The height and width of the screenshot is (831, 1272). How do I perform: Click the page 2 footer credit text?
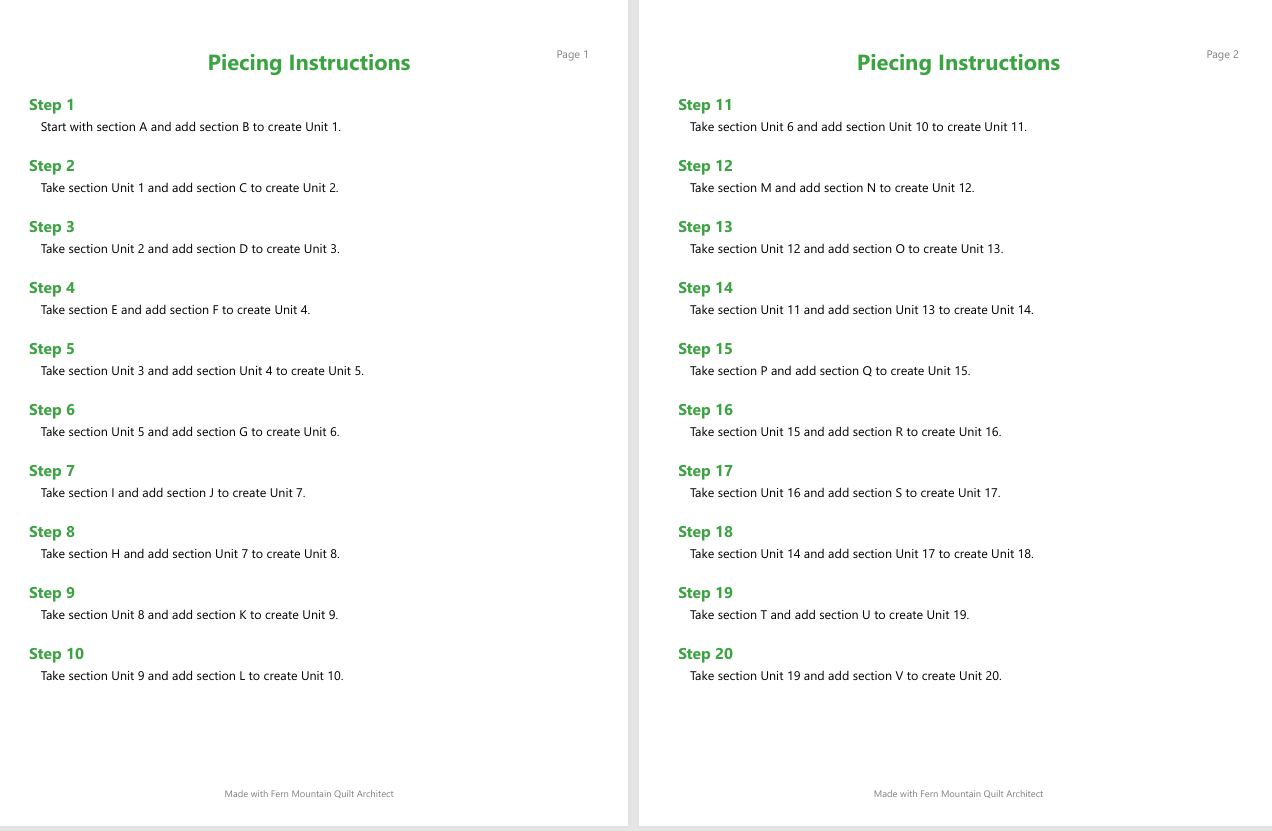click(x=958, y=794)
